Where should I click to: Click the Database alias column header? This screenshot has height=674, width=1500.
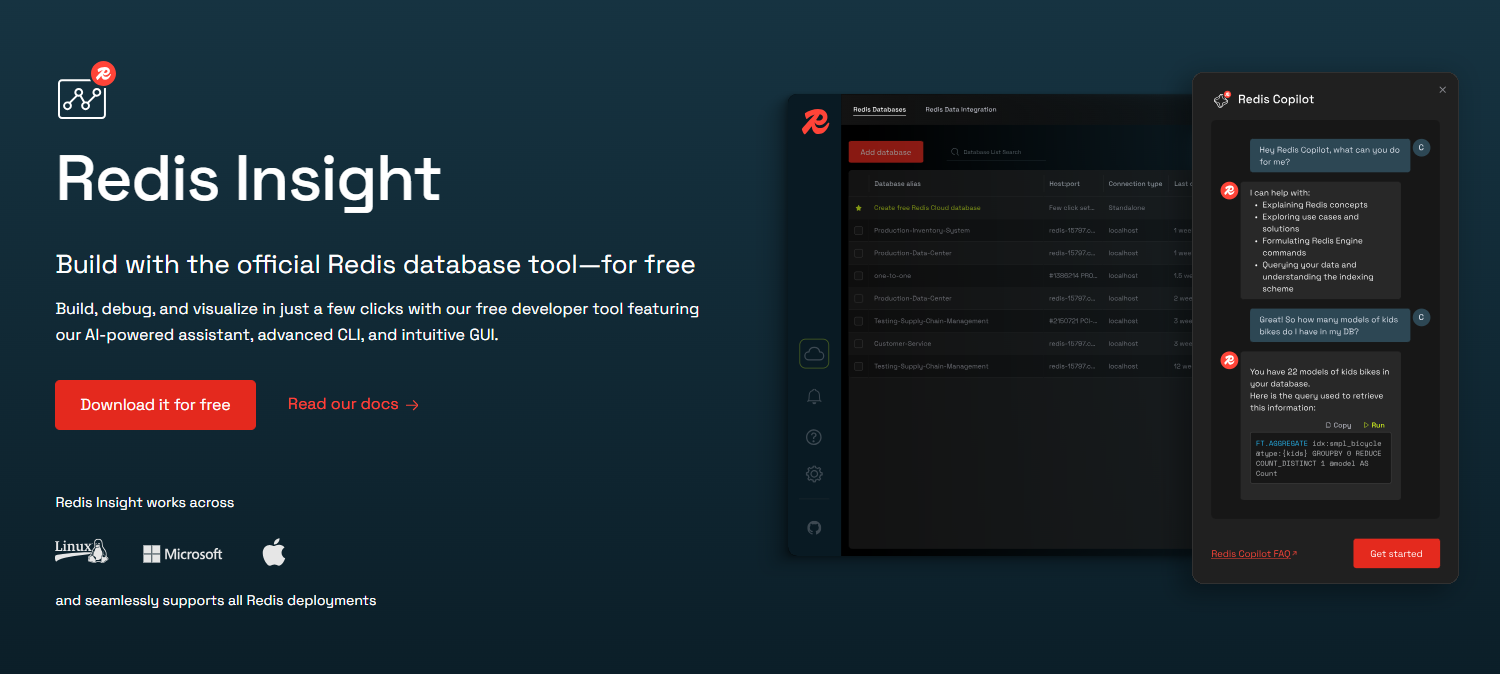point(897,184)
